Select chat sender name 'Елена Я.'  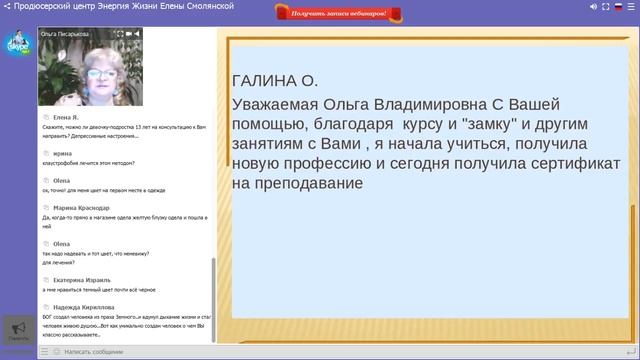66,117
